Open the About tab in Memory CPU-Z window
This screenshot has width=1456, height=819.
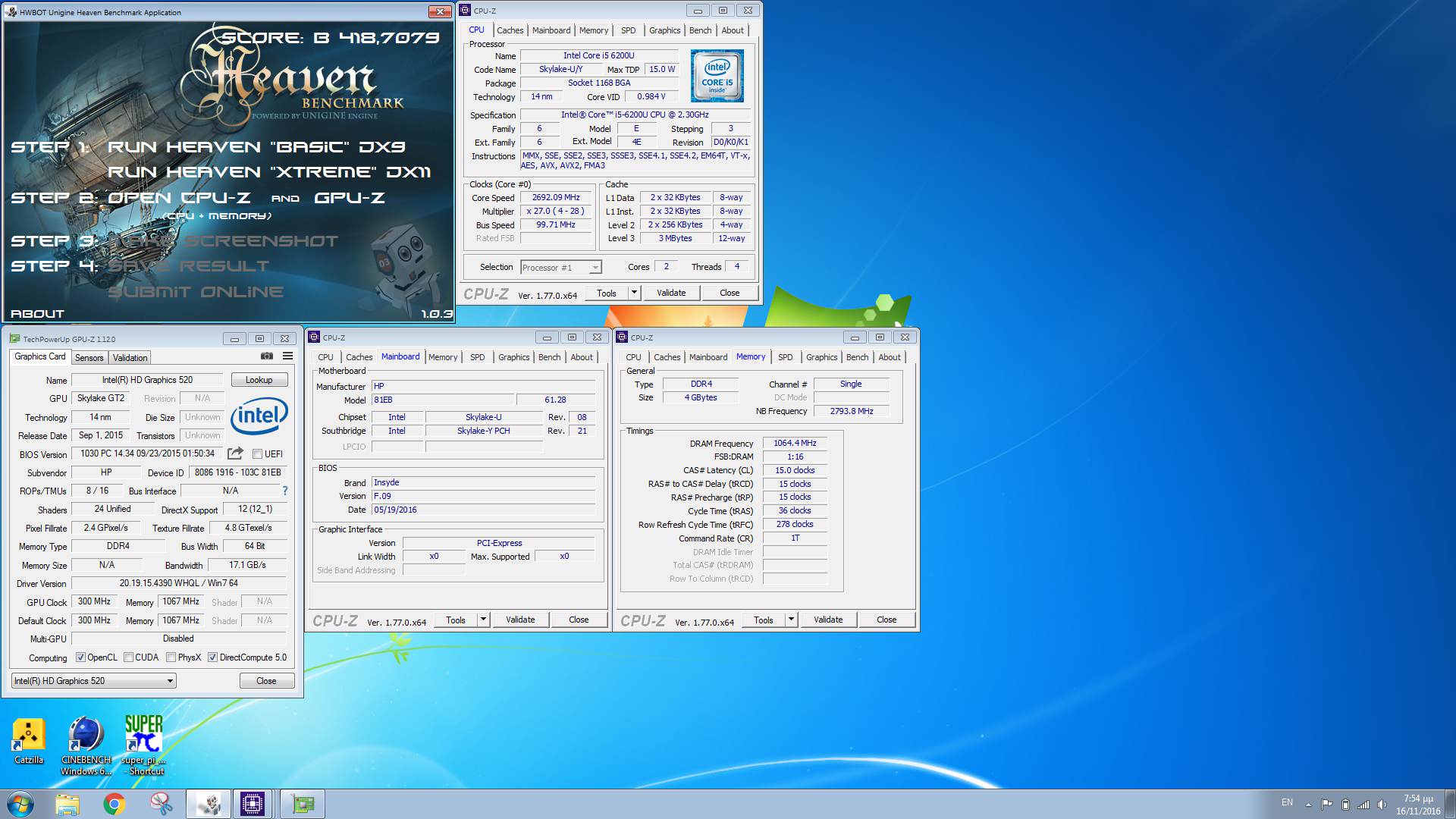[889, 357]
